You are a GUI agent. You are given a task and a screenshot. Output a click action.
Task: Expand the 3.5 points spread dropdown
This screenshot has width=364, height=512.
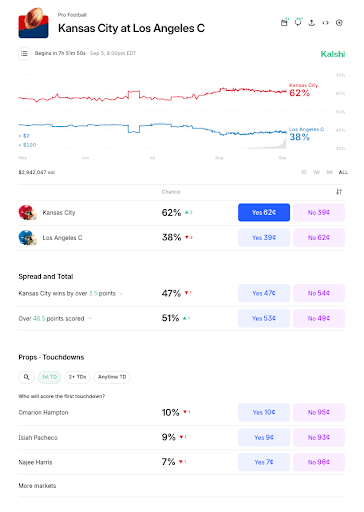tap(121, 294)
